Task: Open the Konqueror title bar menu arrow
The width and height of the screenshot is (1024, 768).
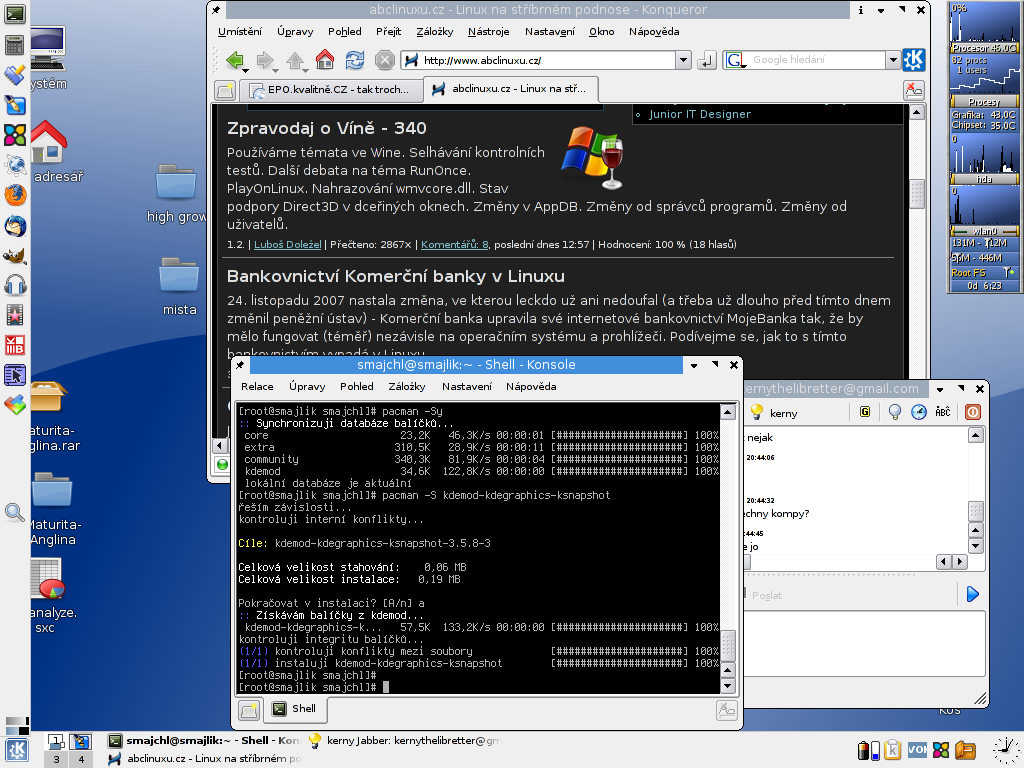Action: 880,10
